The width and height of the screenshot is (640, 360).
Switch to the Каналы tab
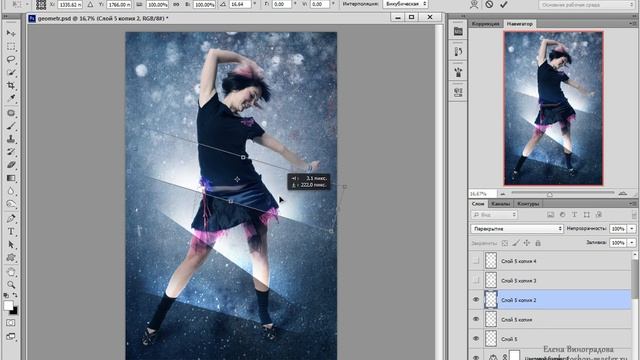pyautogui.click(x=500, y=203)
